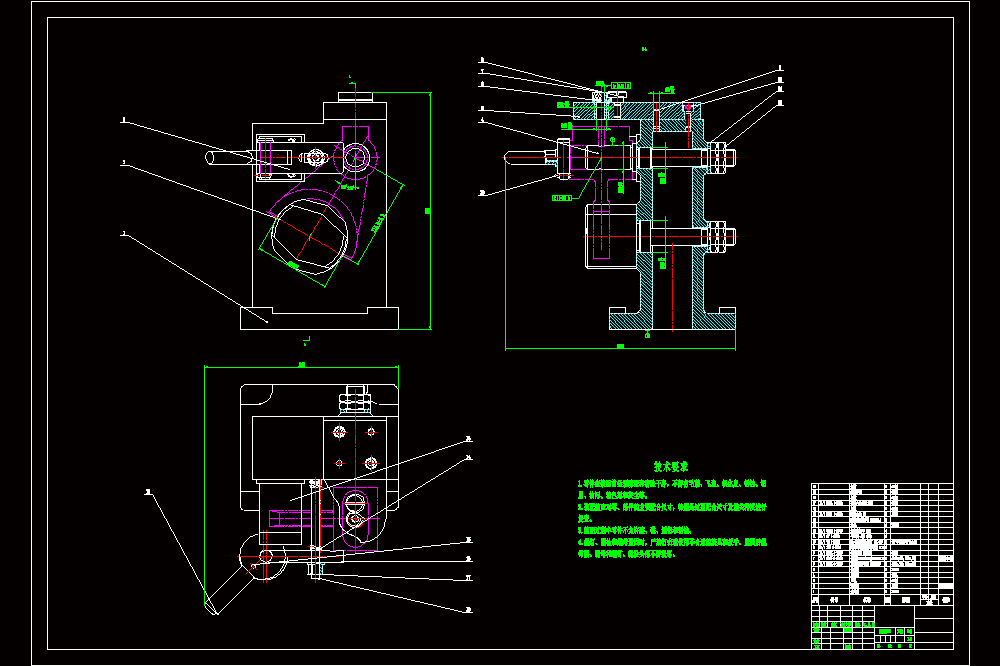Image resolution: width=1000 pixels, height=666 pixels.
Task: Click the upper-left bolt hole in plan view
Action: click(x=339, y=433)
